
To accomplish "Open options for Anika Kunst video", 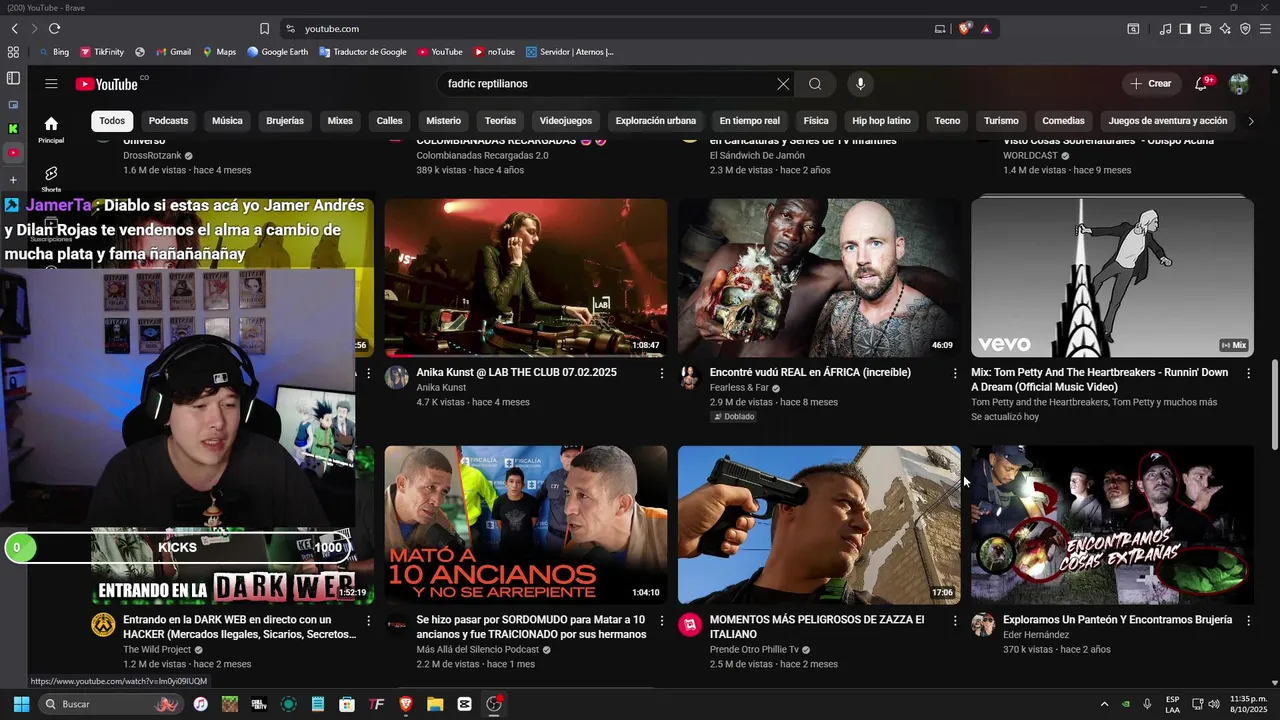I will (661, 373).
